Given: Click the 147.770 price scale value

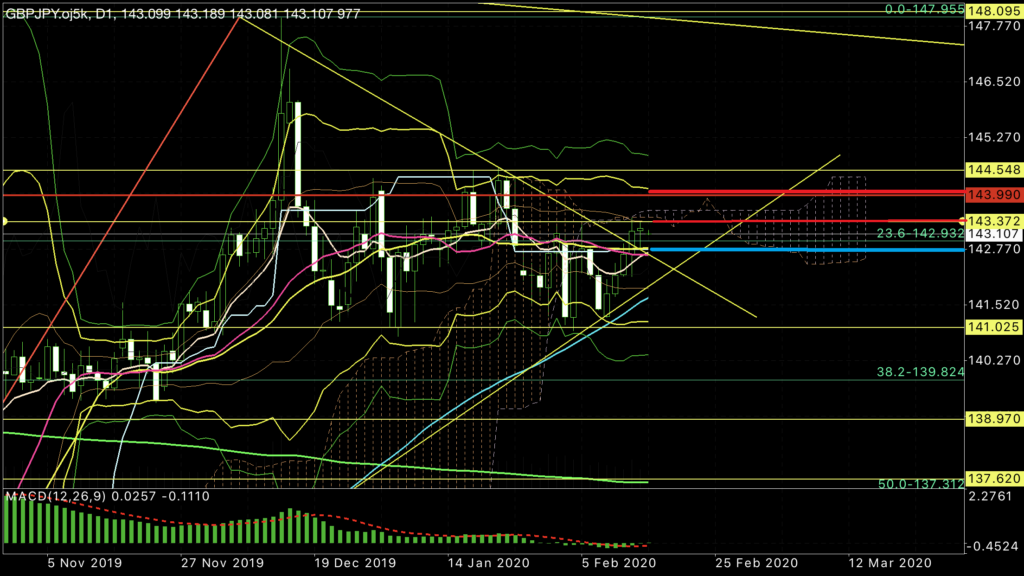Looking at the screenshot, I should [x=993, y=26].
